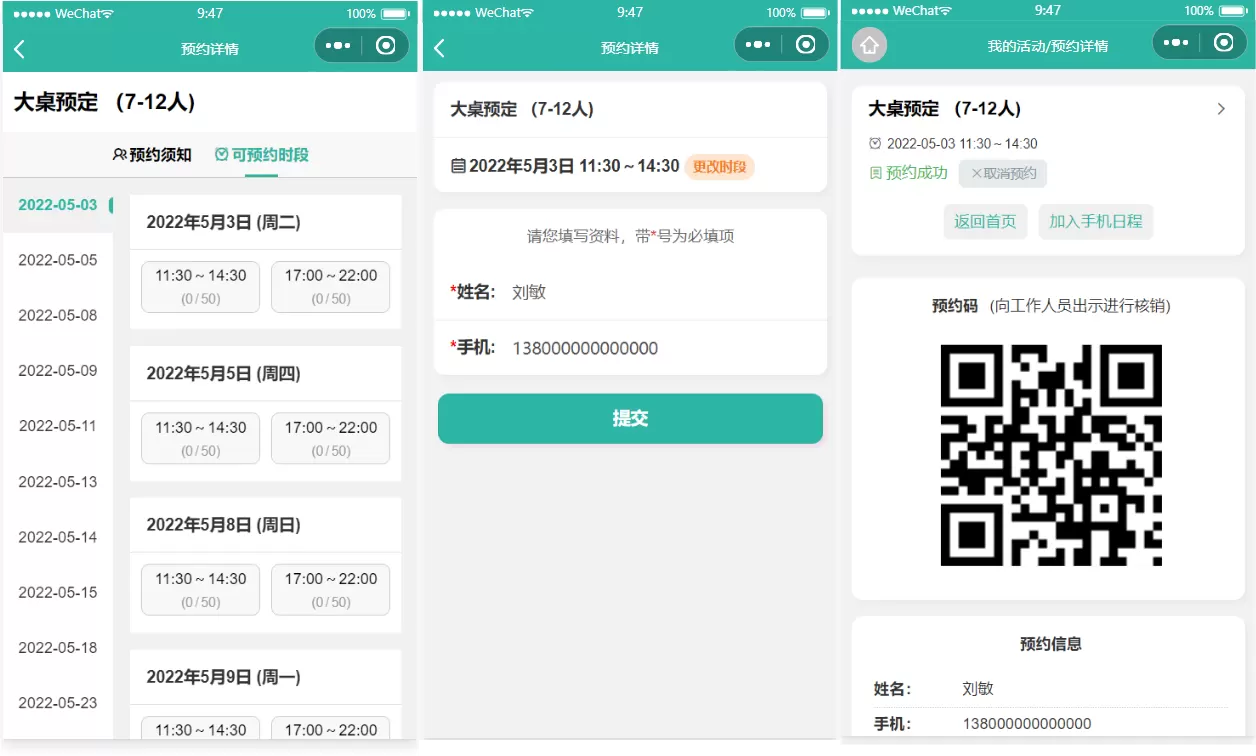Click WeChat signal indicator in second screen status bar
Viewport: 1256px width, 756px height.
(x=484, y=13)
